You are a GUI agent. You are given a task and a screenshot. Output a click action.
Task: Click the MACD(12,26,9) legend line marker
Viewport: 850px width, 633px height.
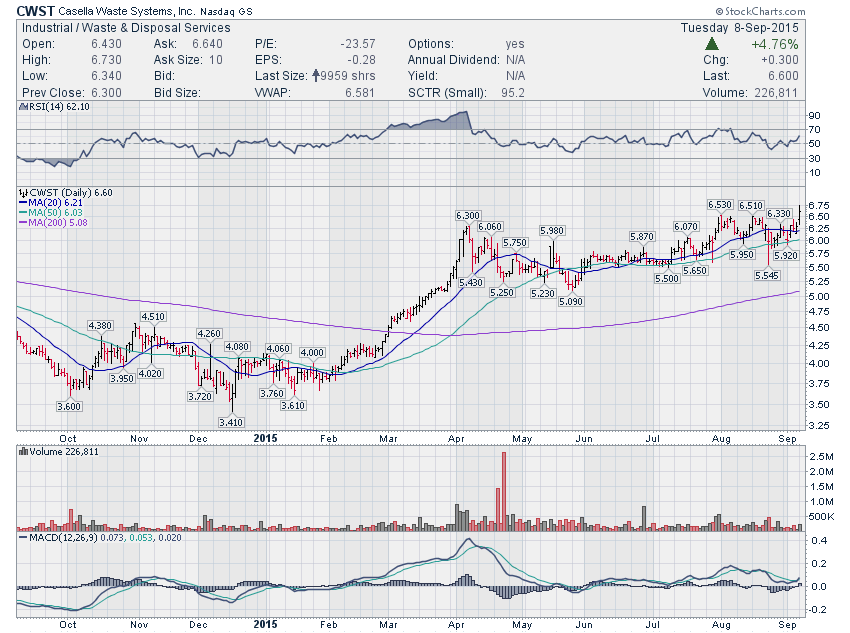[23, 538]
